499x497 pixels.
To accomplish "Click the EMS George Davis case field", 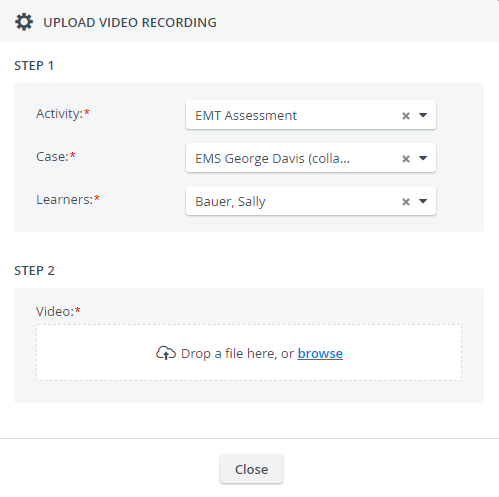I will pyautogui.click(x=311, y=158).
